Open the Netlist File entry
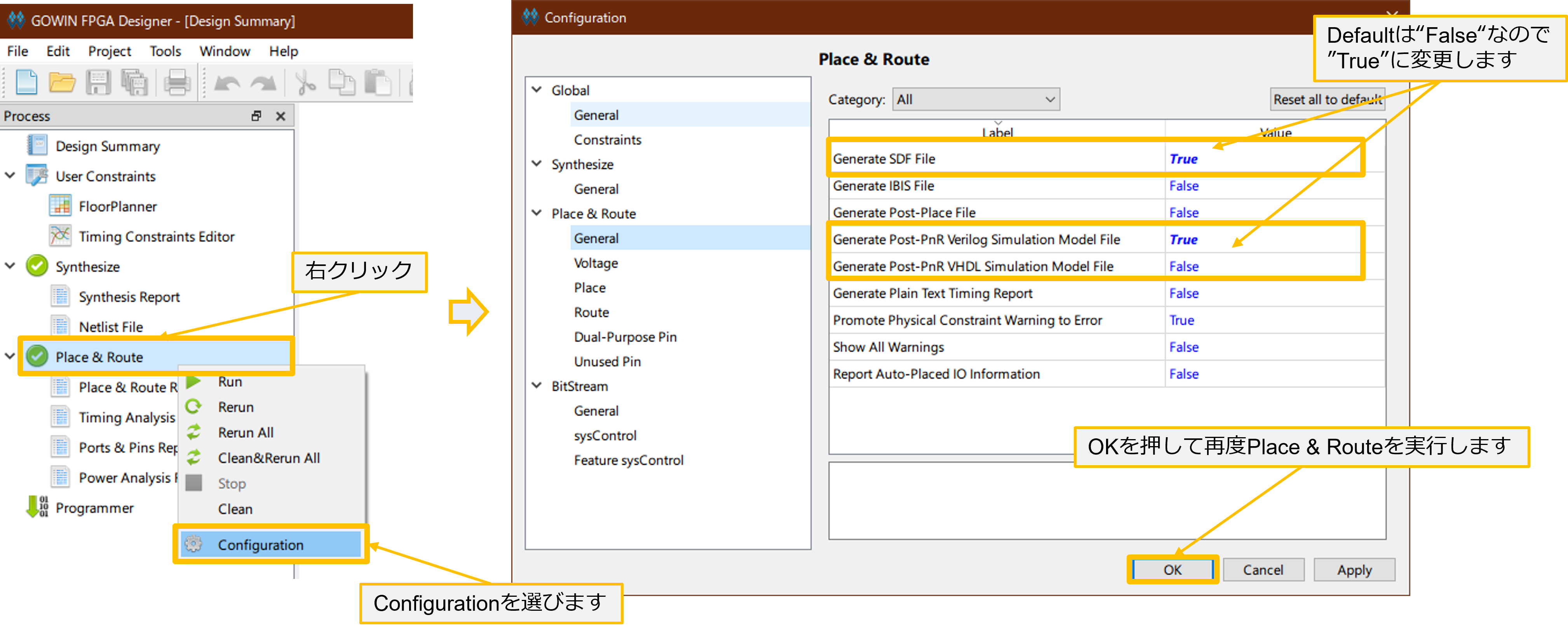This screenshot has width=1568, height=629. (x=111, y=327)
